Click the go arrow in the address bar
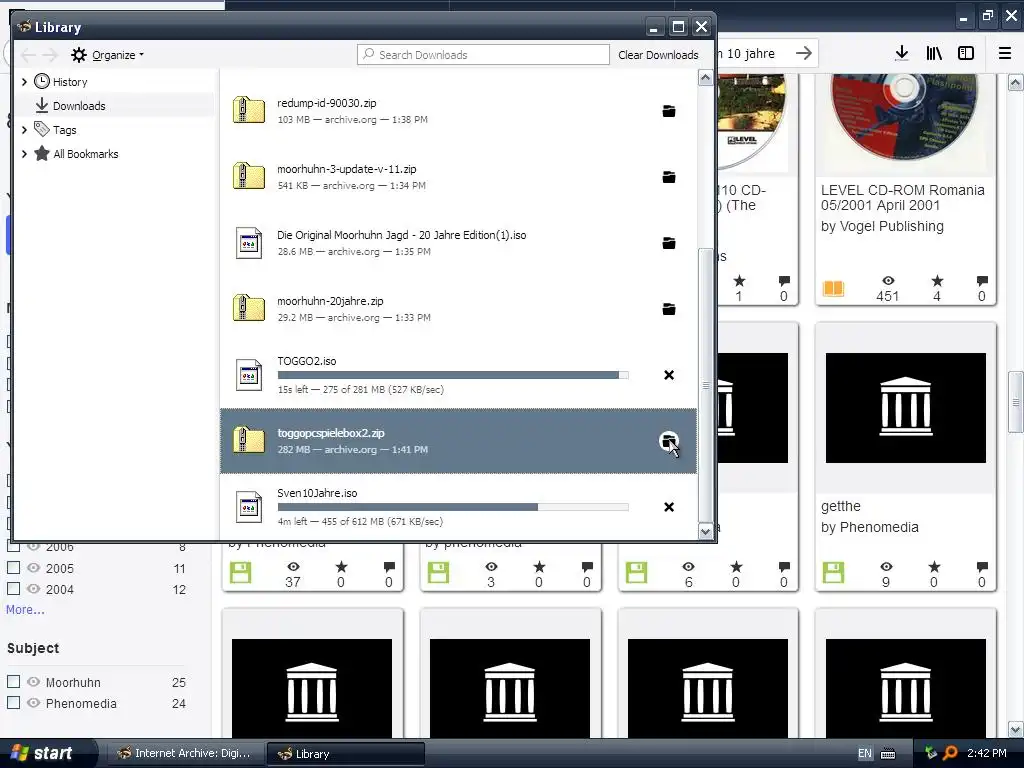The width and height of the screenshot is (1024, 768). (804, 54)
